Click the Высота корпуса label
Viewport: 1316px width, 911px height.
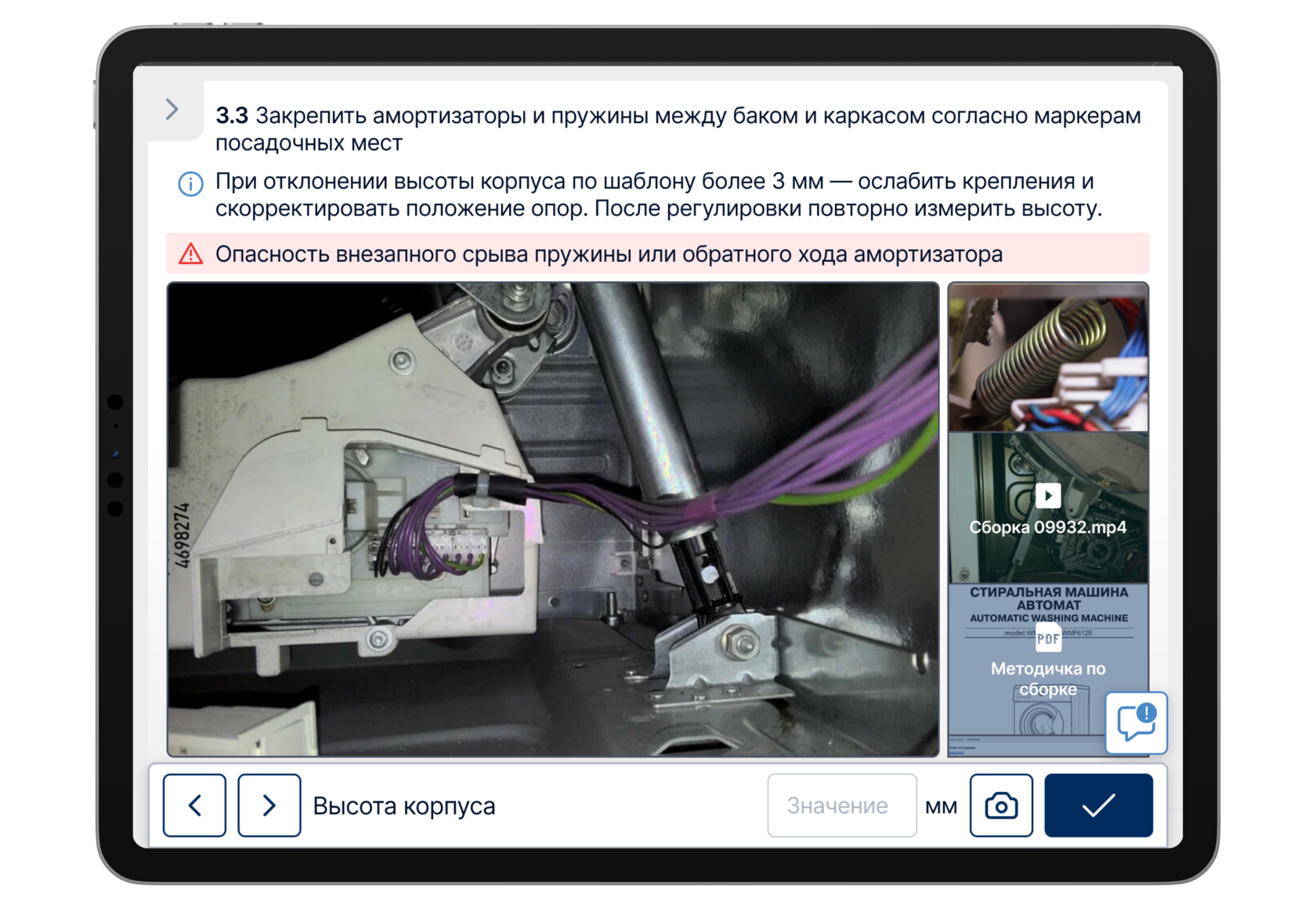[x=404, y=806]
